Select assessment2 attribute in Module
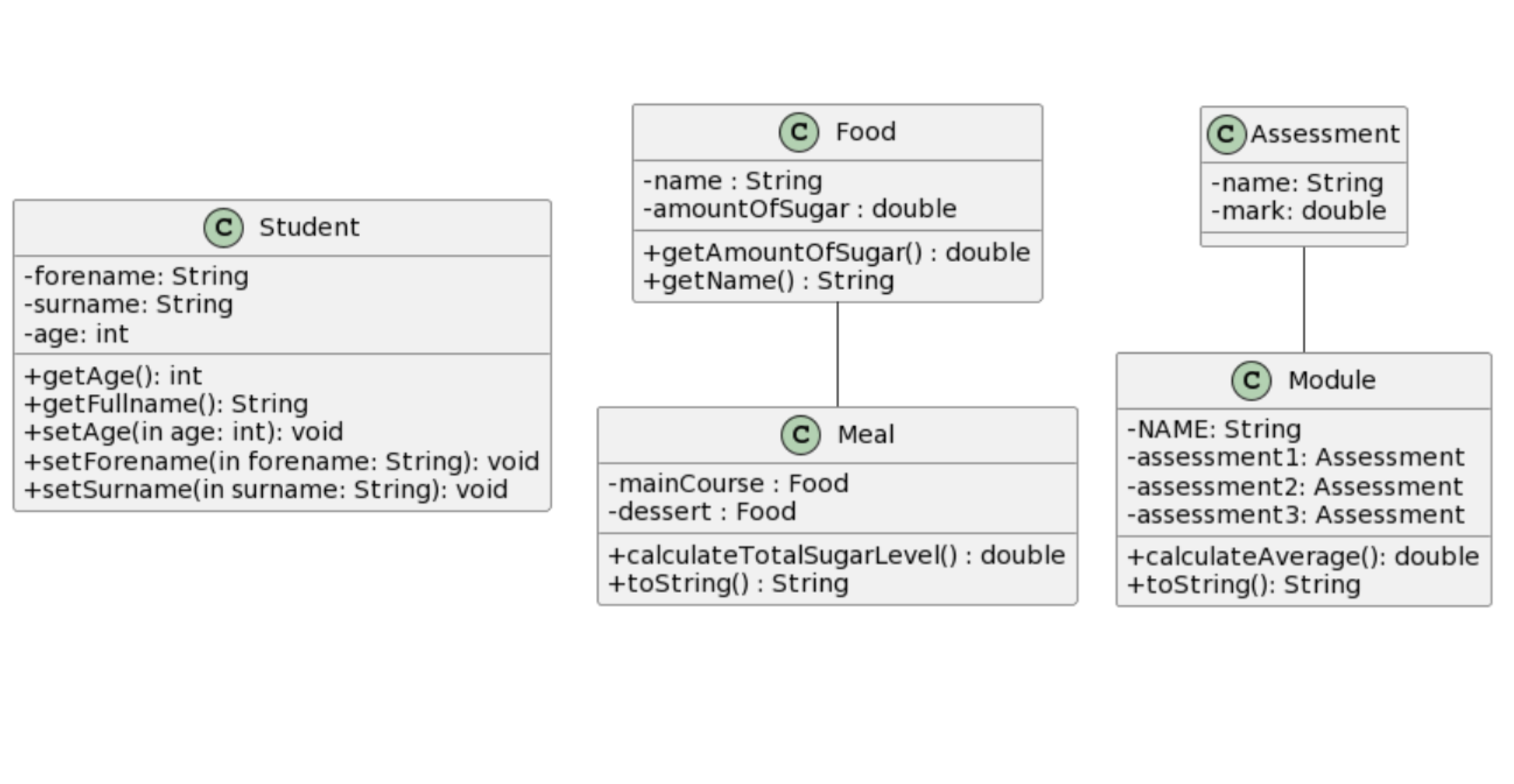This screenshot has height=784, width=1514. click(x=1295, y=487)
